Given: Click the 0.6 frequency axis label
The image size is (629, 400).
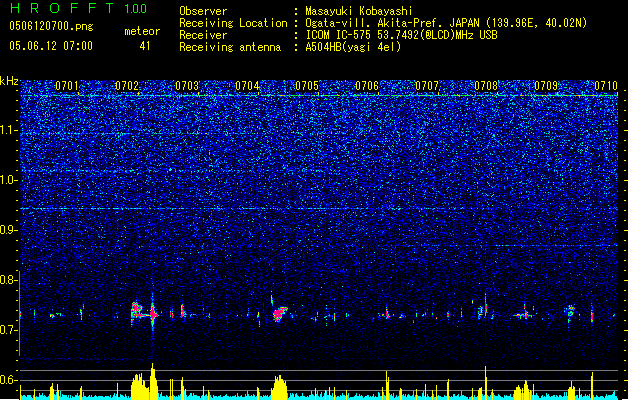Looking at the screenshot, I should pyautogui.click(x=8, y=380).
